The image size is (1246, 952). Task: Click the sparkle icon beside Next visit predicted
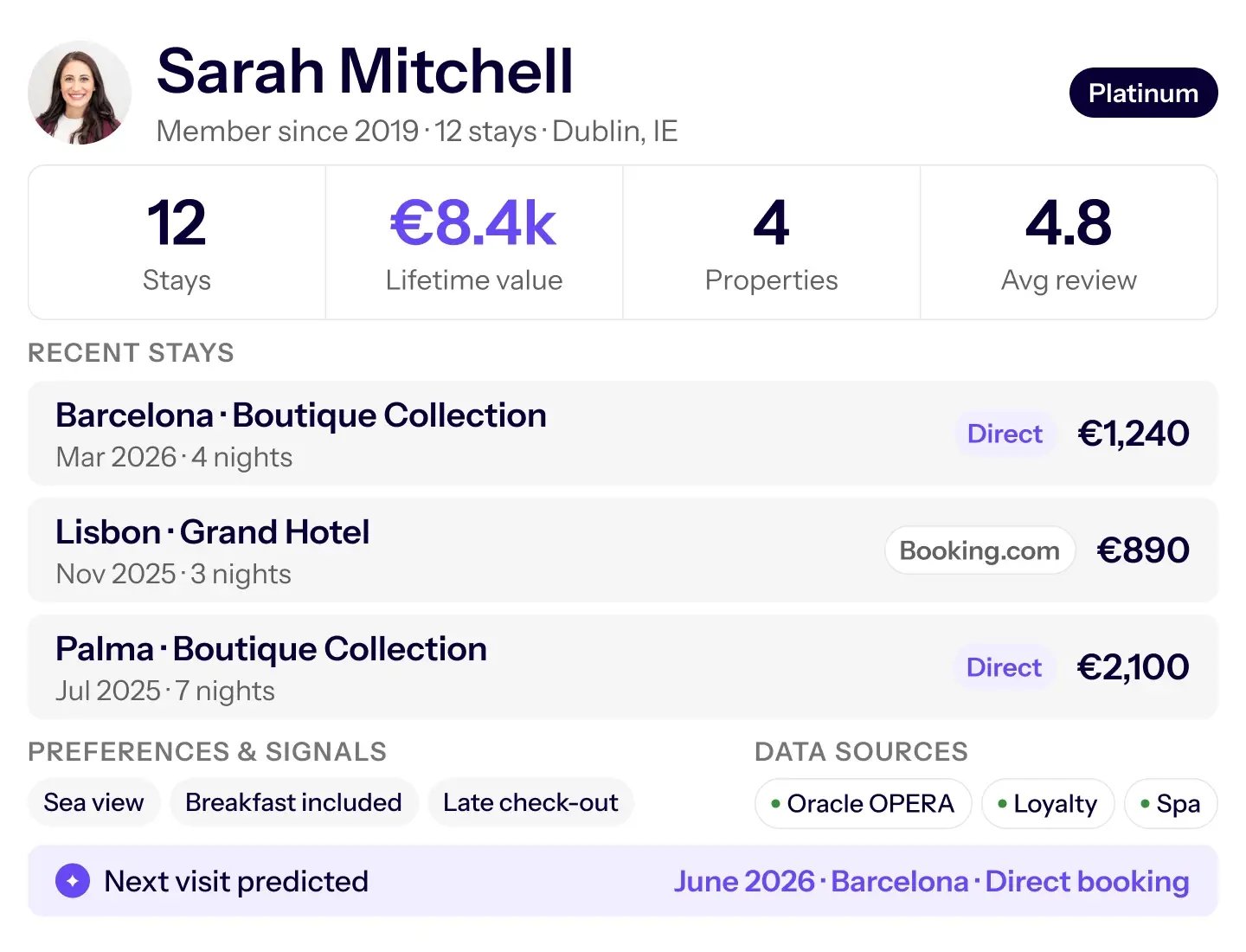pyautogui.click(x=73, y=881)
